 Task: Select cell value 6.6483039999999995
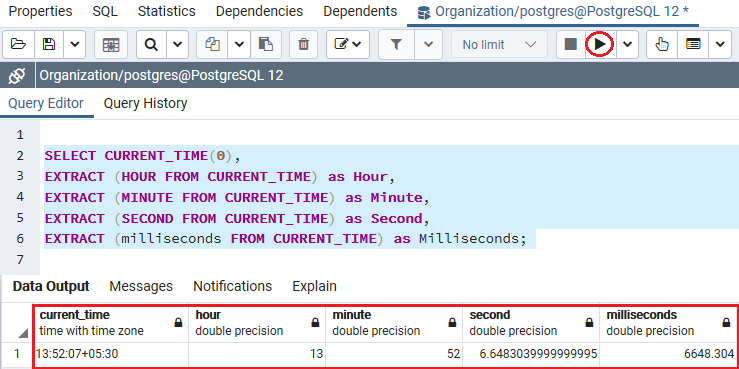[x=531, y=353]
